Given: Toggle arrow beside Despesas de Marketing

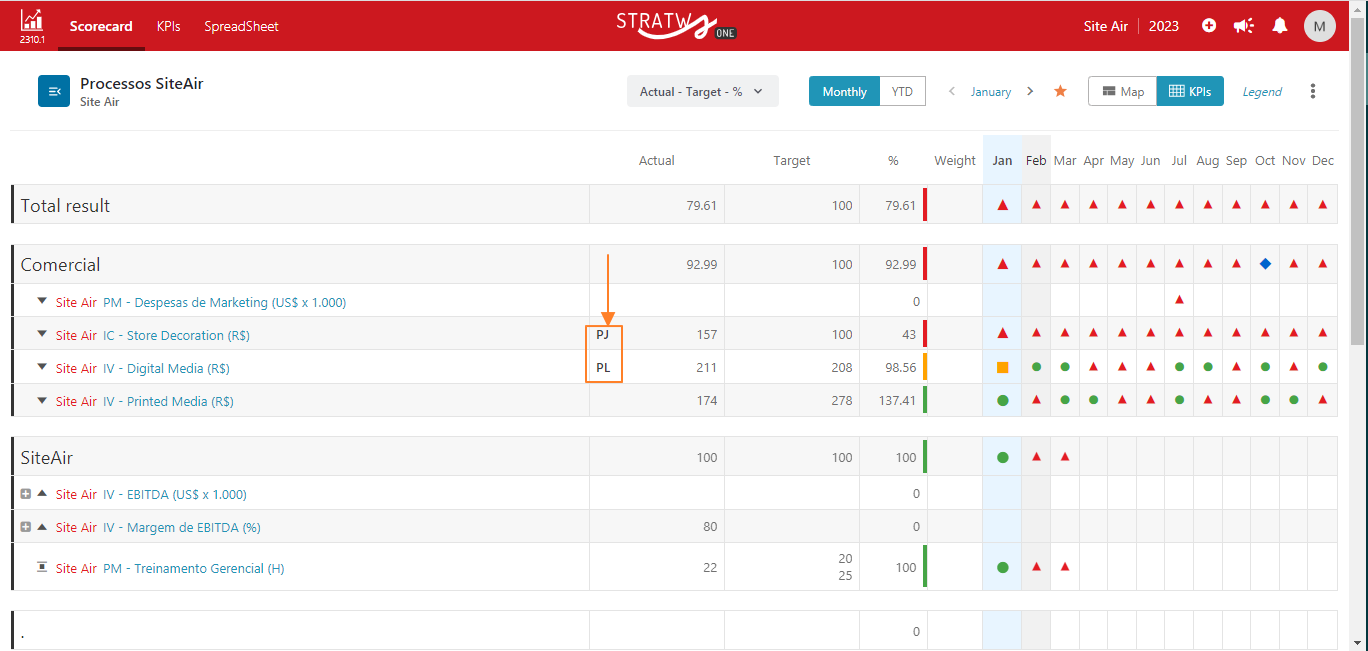Looking at the screenshot, I should point(42,300).
